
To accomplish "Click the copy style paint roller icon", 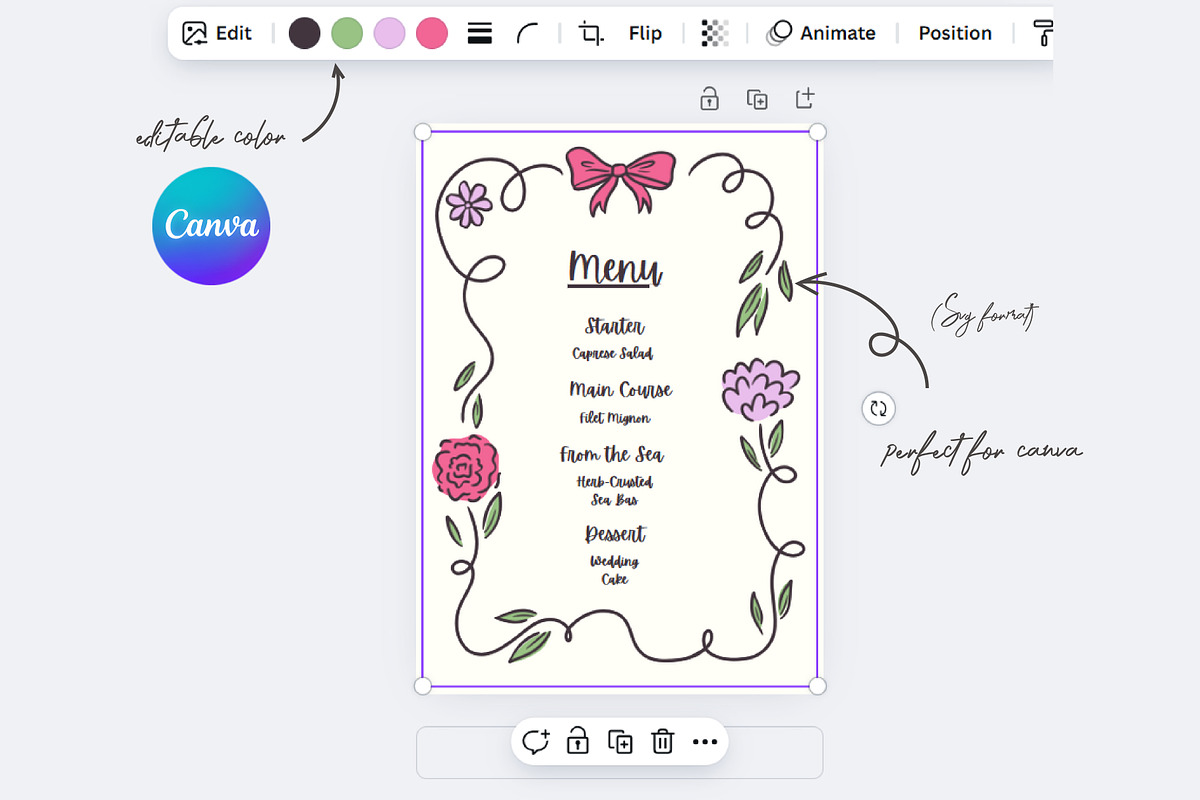I will click(1043, 33).
